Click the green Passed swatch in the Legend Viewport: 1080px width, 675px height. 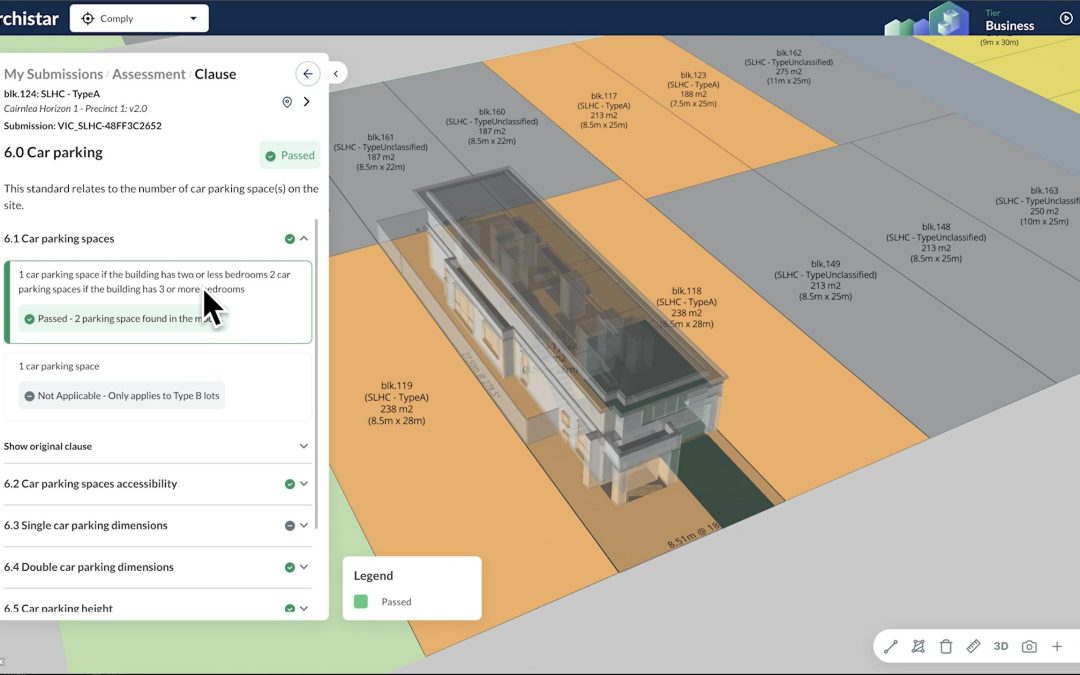pos(361,601)
